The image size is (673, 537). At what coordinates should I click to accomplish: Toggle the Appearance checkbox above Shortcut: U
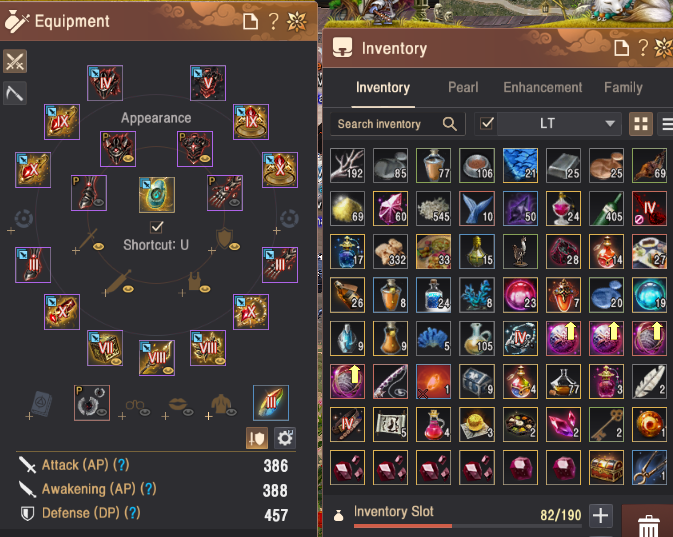click(157, 227)
